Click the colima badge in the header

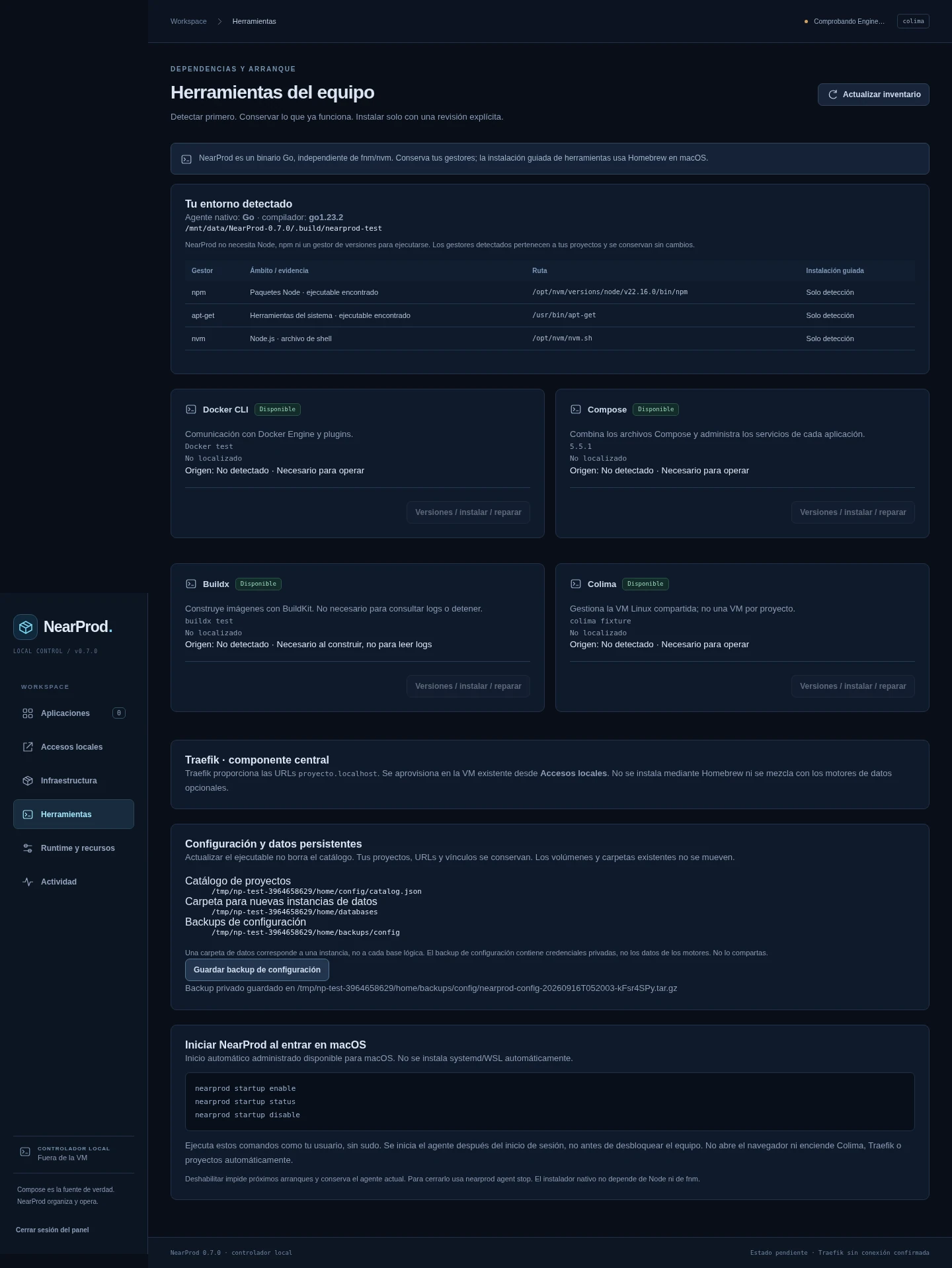point(913,21)
